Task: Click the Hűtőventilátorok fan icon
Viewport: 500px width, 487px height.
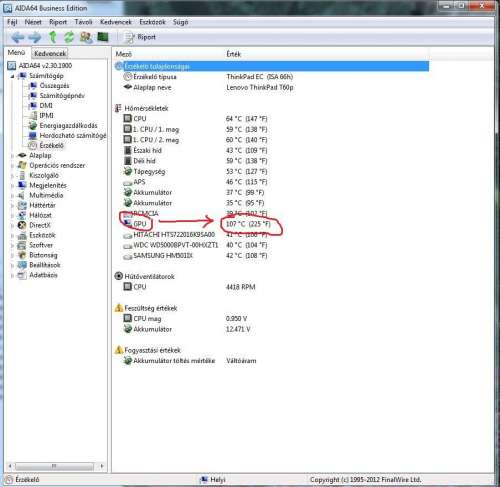Action: 118,276
